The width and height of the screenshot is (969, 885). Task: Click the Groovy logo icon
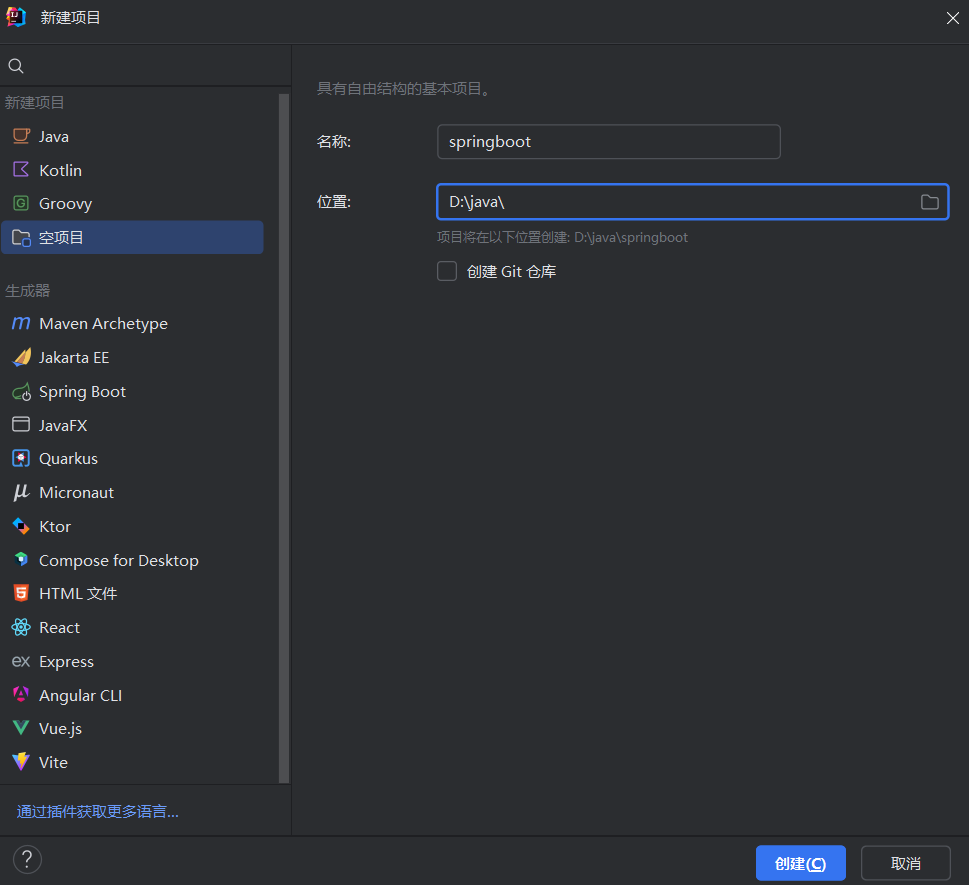click(21, 203)
